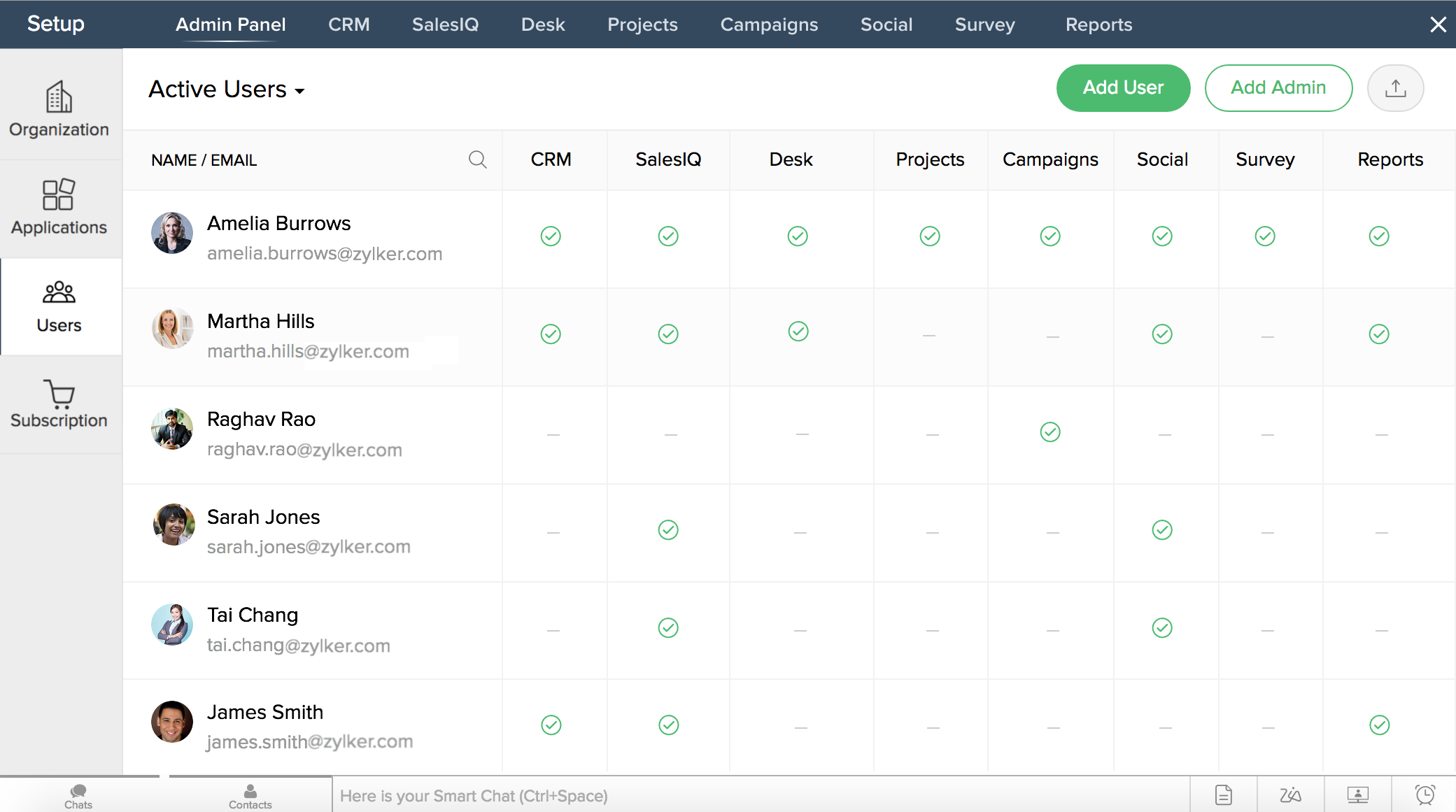Click Raghav Rao's avatar
This screenshot has width=1456, height=812.
(x=172, y=429)
